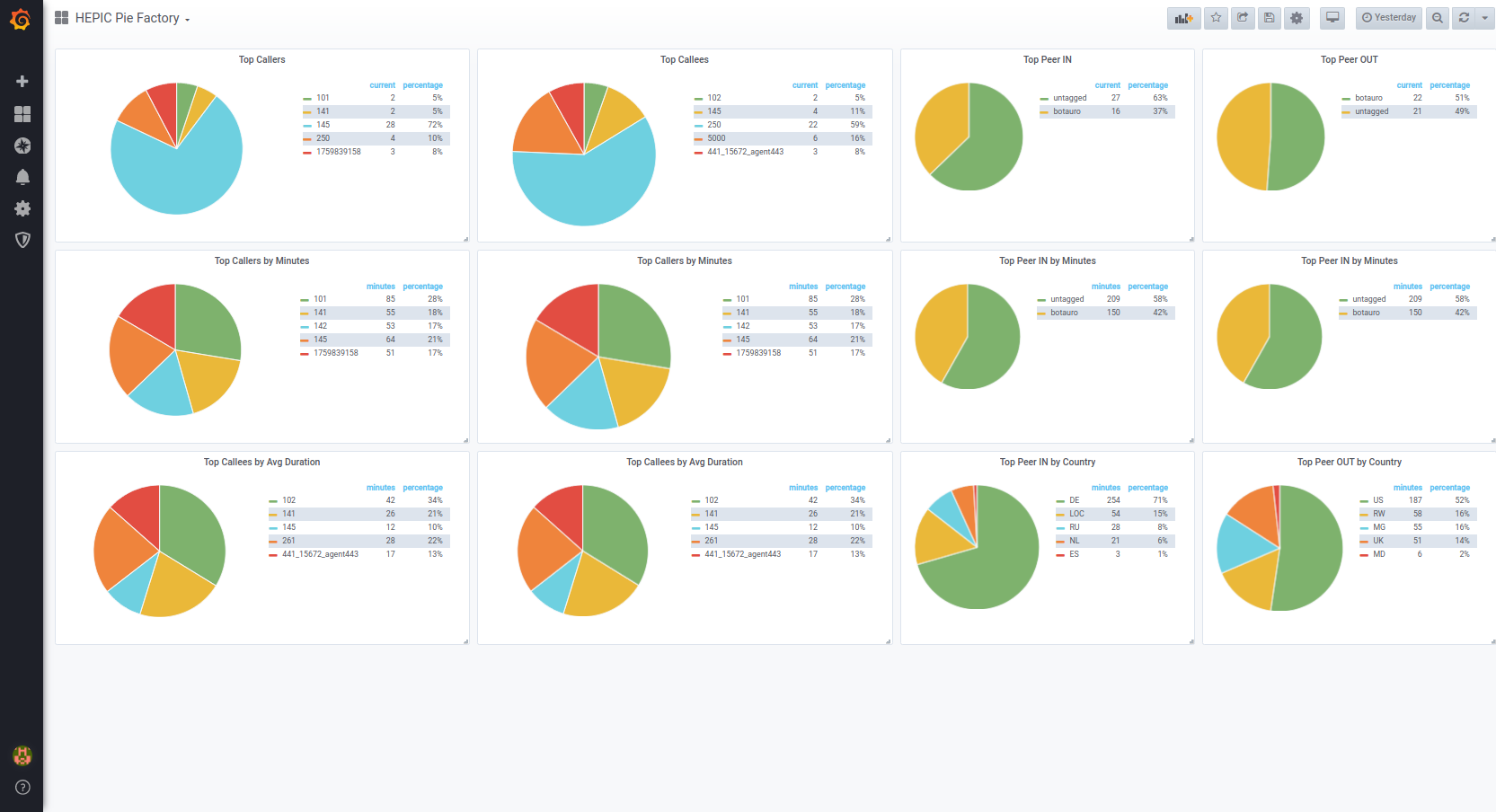Open the Explore compass icon

click(x=22, y=146)
